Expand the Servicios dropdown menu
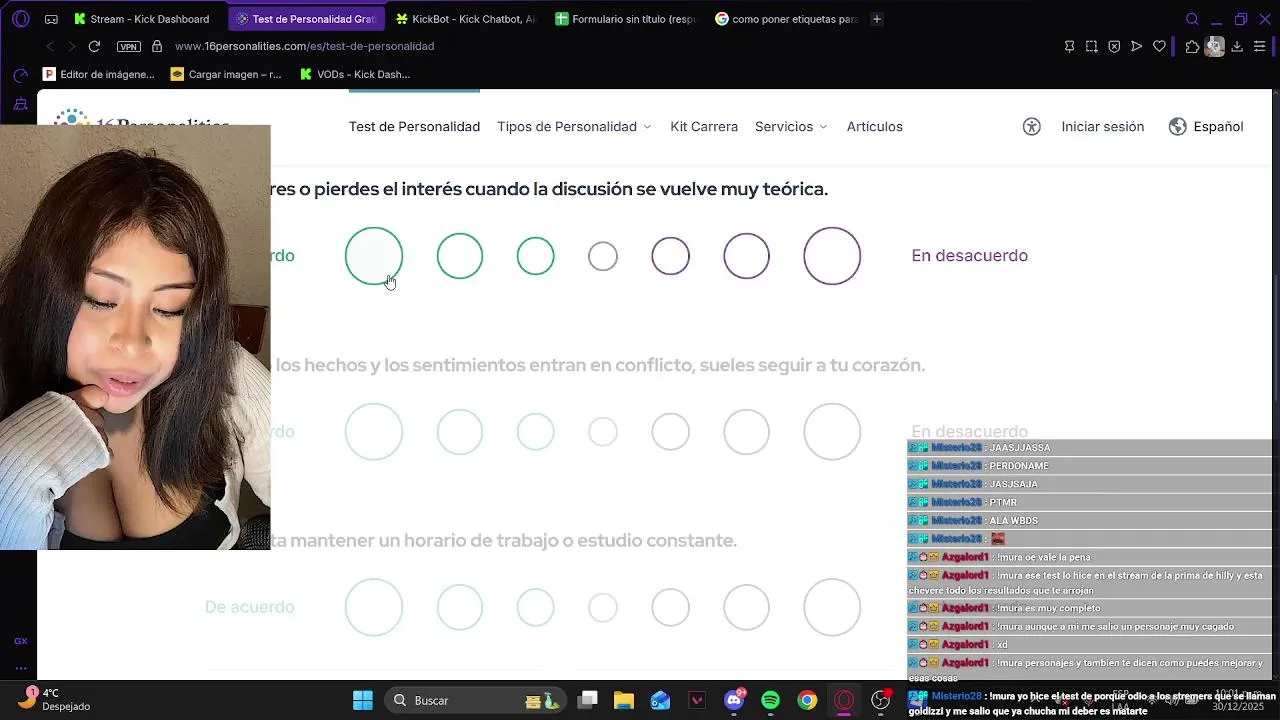 point(791,127)
